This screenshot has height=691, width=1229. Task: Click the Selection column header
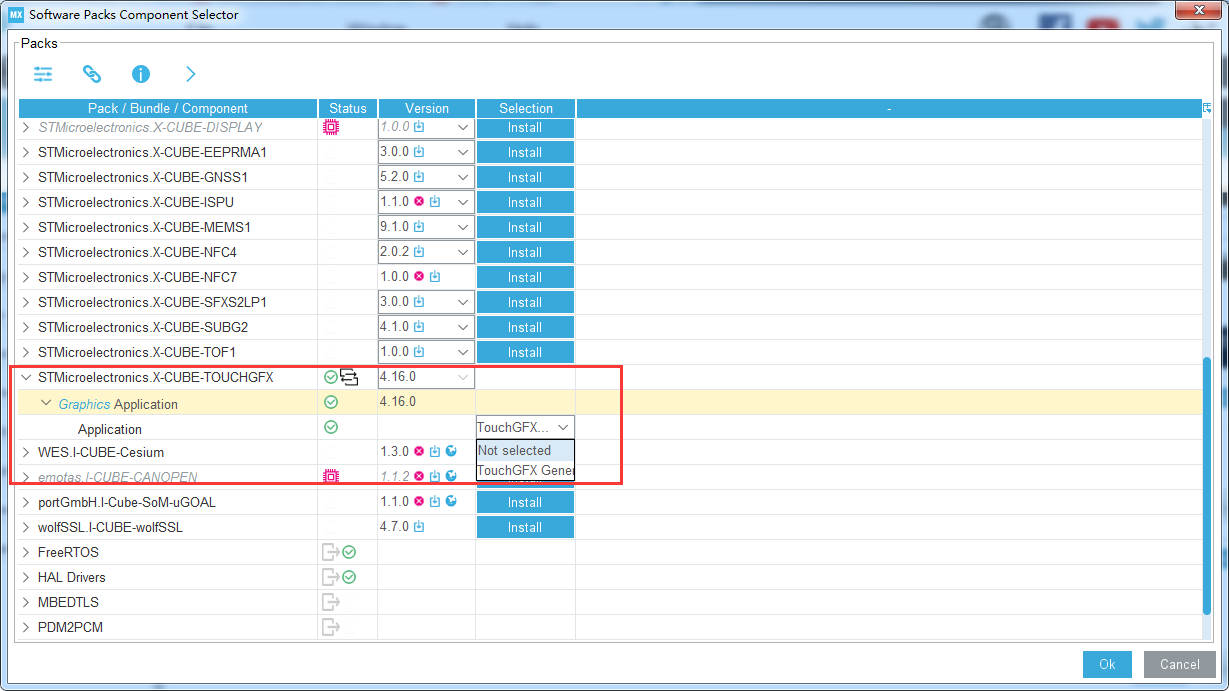coord(526,108)
